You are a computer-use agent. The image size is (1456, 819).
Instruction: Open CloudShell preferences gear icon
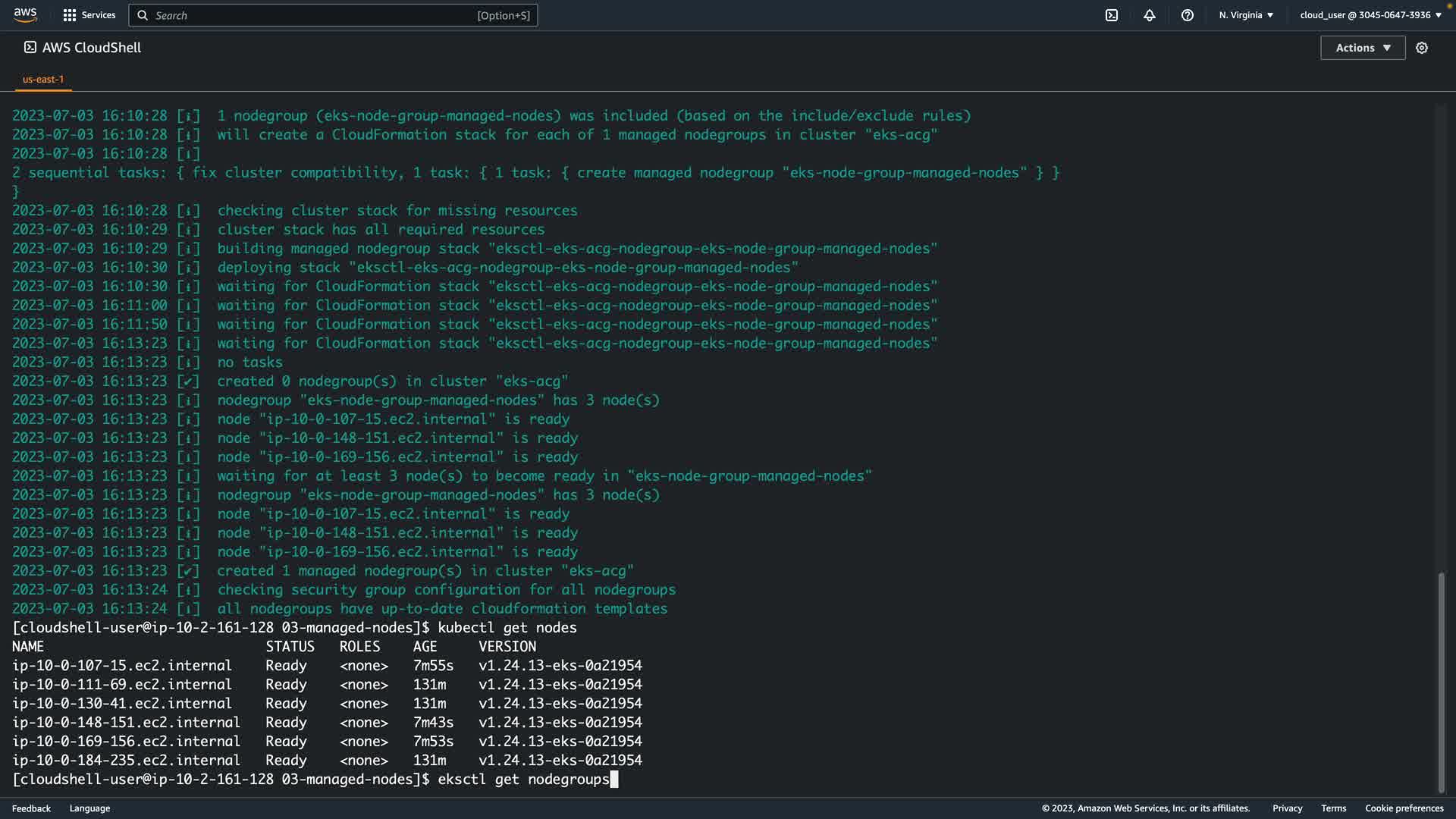coord(1422,48)
